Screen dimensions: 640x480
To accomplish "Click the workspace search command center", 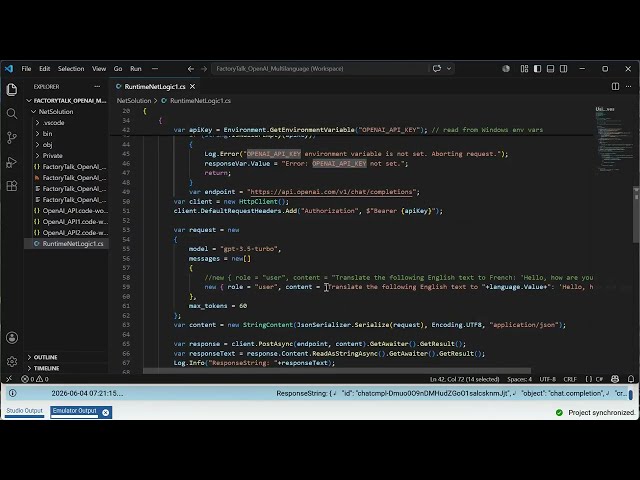I will pos(320,69).
